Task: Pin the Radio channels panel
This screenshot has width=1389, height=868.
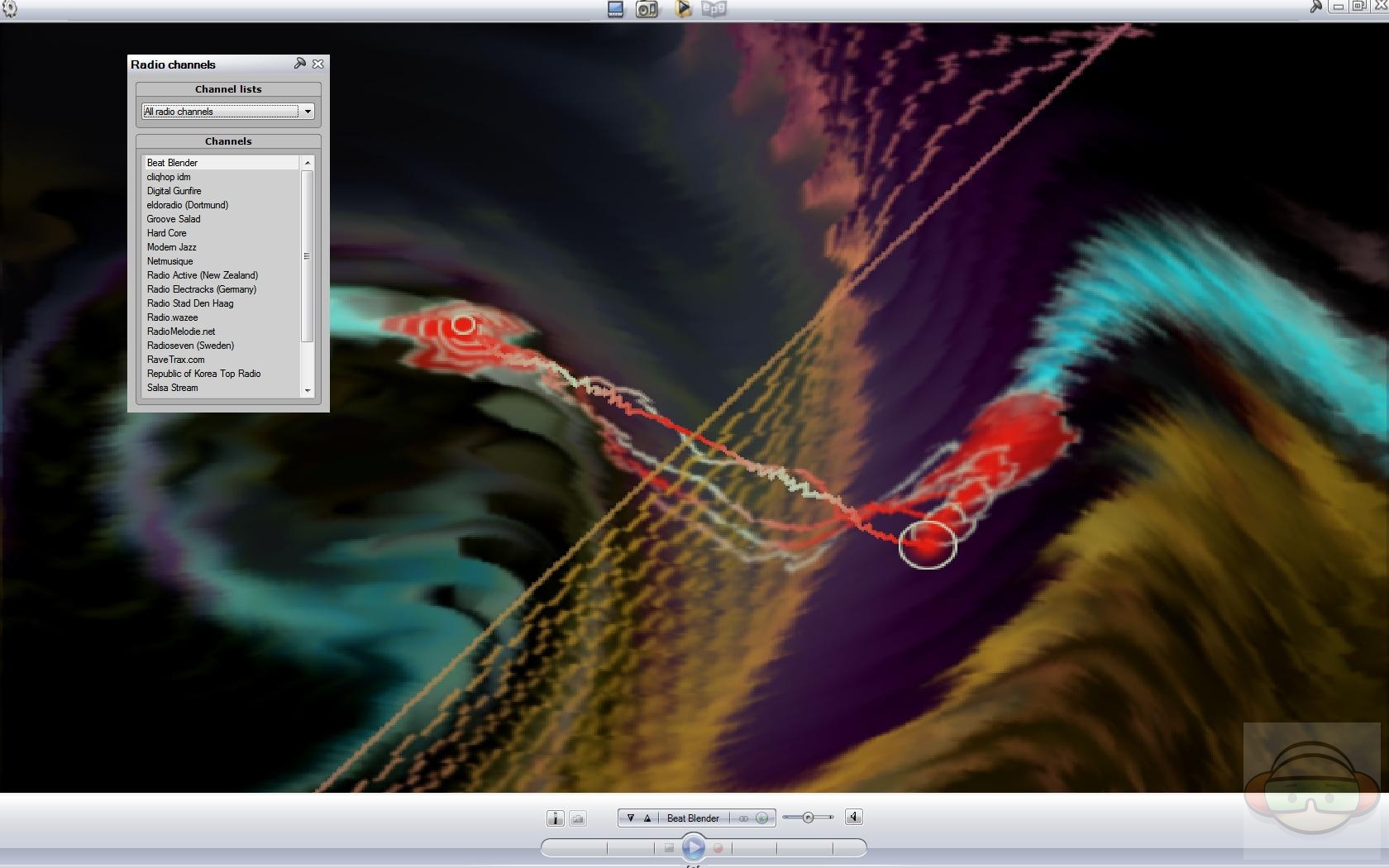Action: (x=300, y=64)
